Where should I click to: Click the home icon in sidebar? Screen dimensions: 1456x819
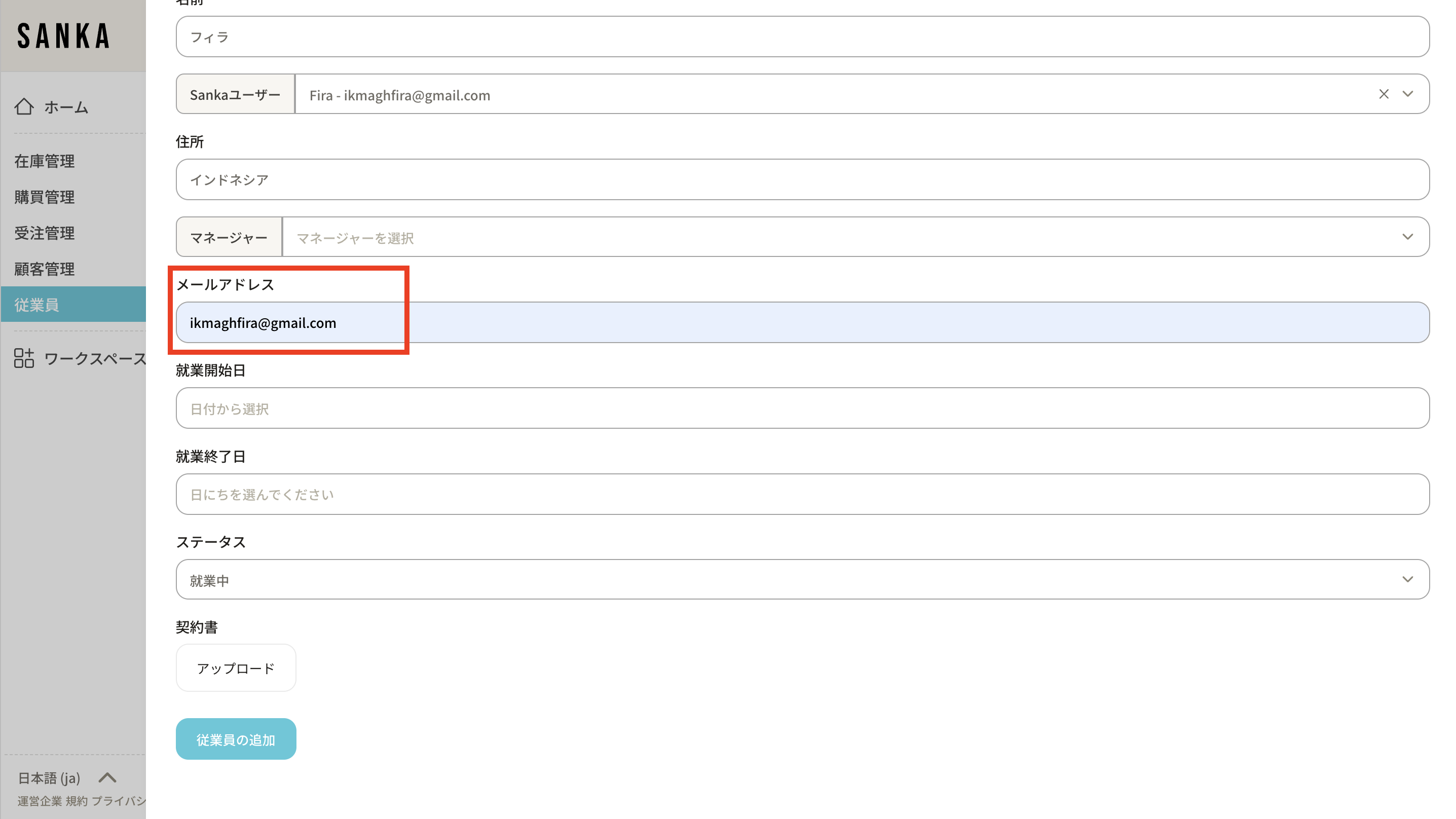coord(24,107)
